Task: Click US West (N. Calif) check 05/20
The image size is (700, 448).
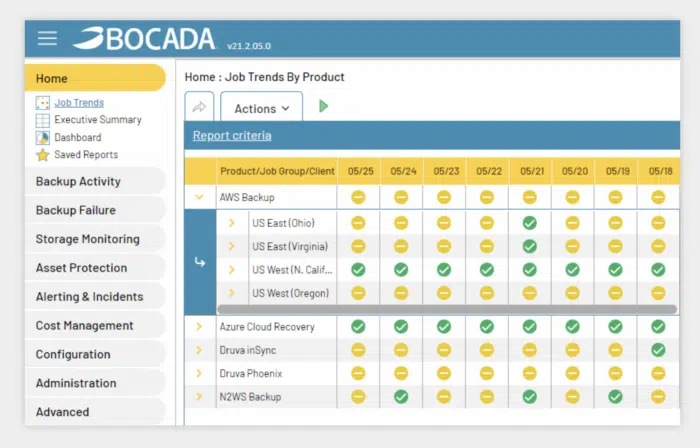Action: click(572, 270)
